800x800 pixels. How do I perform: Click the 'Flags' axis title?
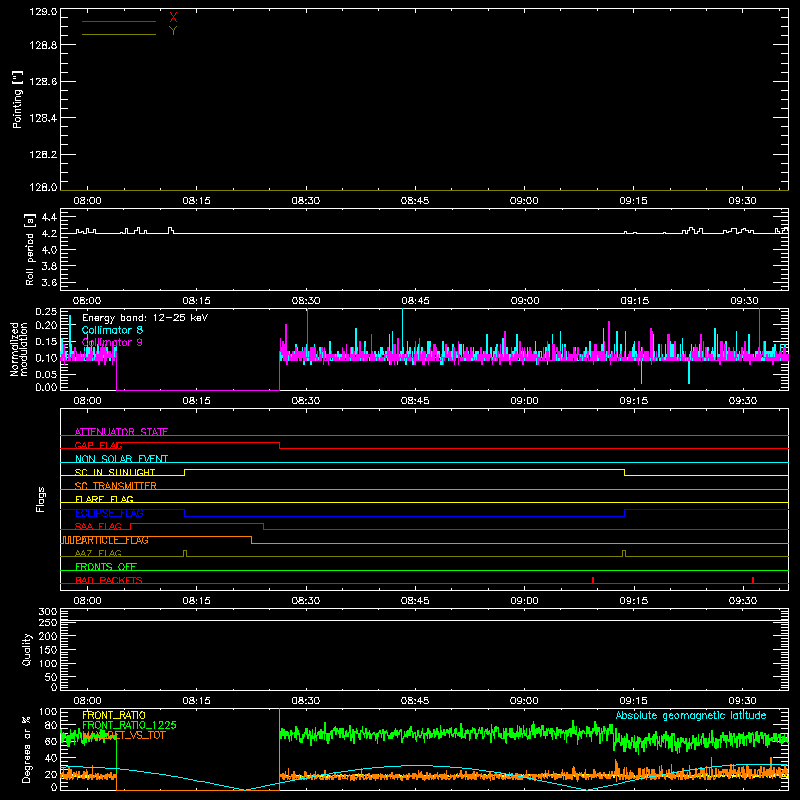40,499
